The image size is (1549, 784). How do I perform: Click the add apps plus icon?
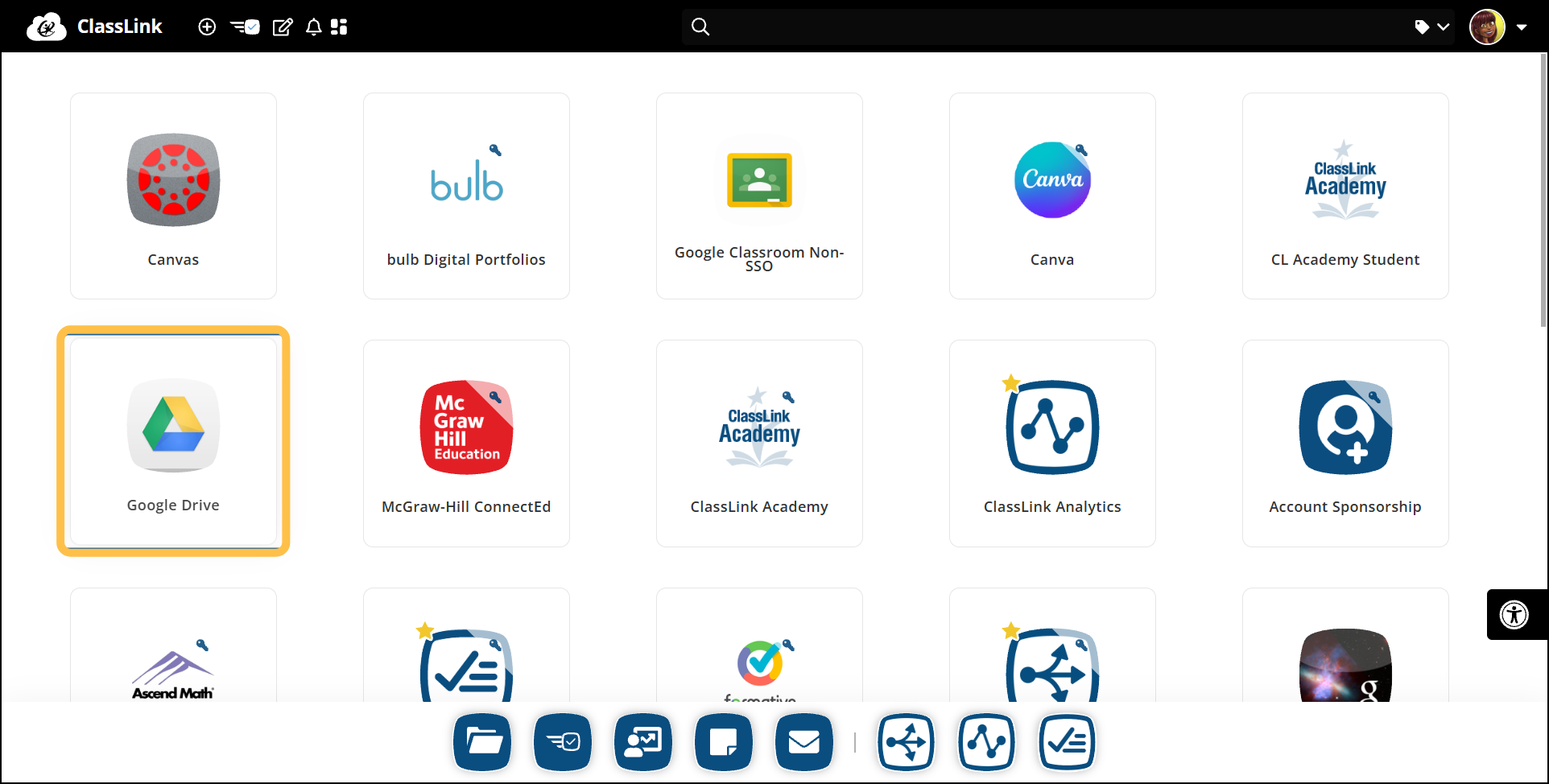coord(207,27)
